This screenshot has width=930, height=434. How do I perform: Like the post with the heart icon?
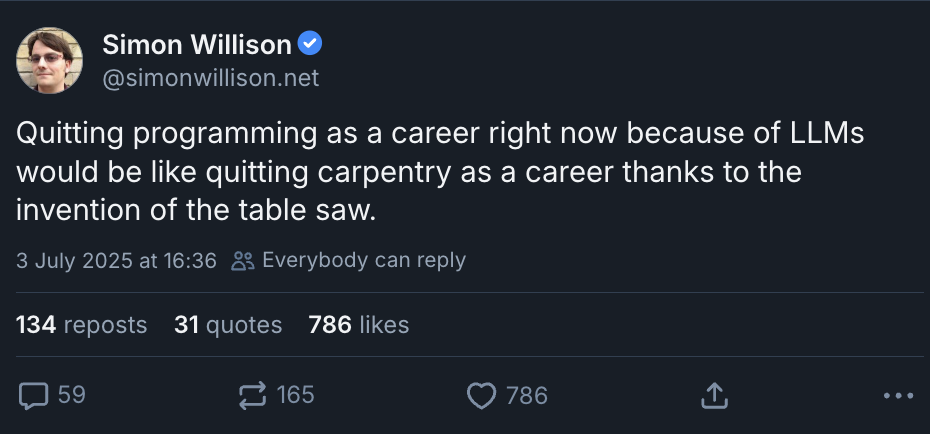pyautogui.click(x=482, y=396)
